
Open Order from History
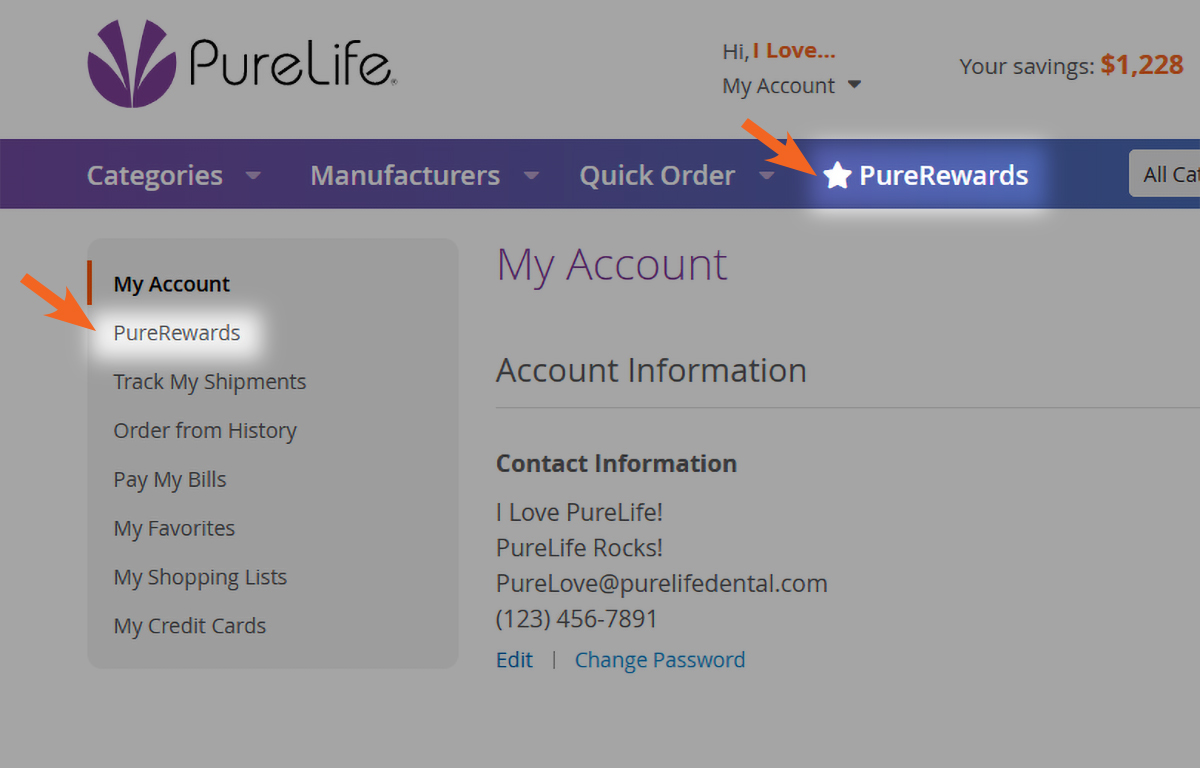point(205,431)
